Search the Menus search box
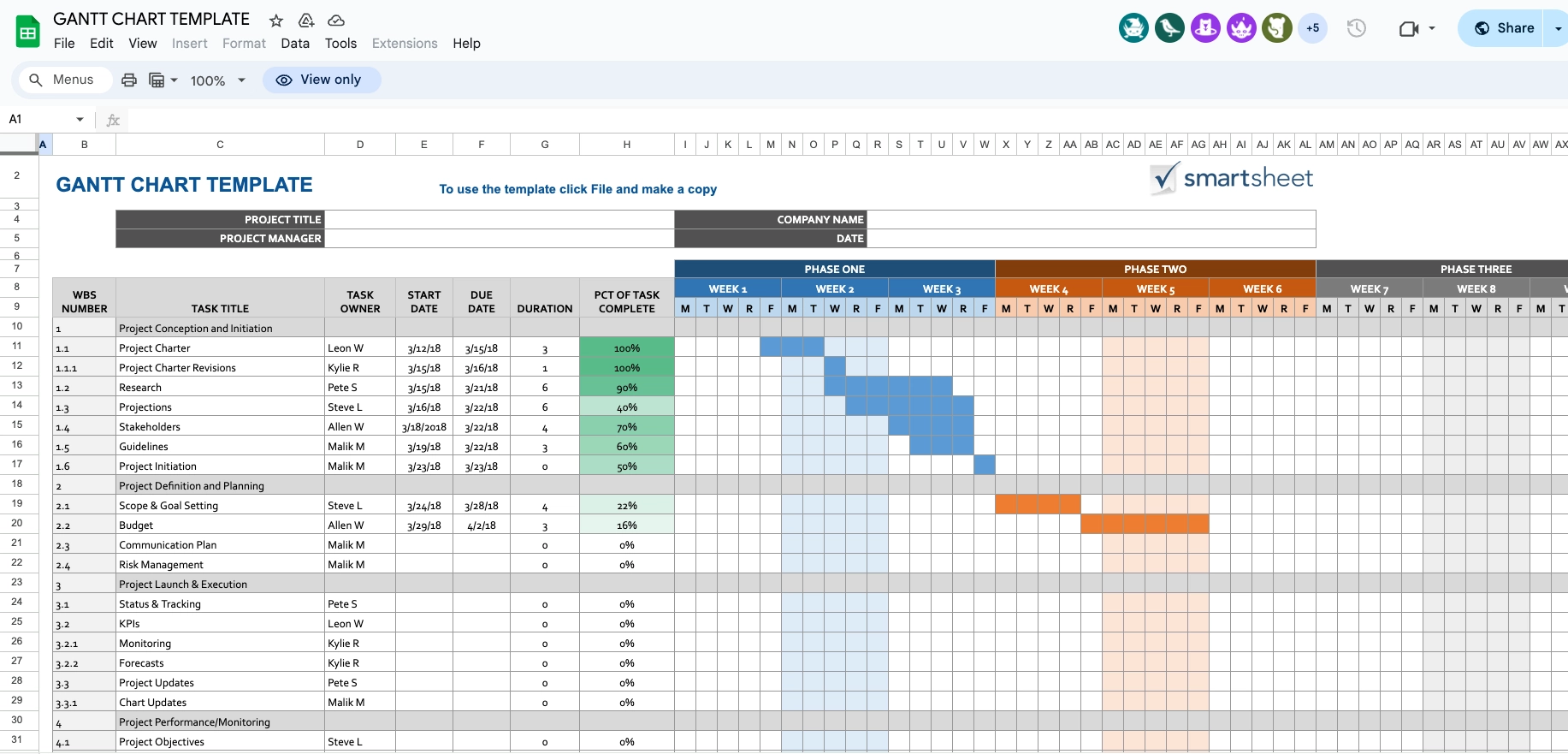The width and height of the screenshot is (1568, 754). coord(63,80)
